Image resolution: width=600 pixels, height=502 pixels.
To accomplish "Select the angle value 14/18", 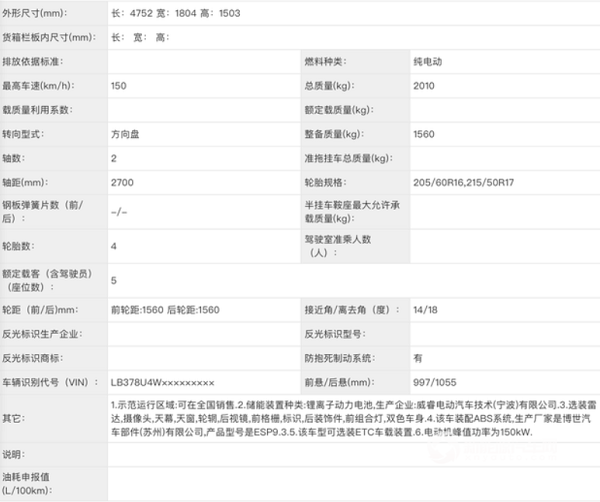I will click(x=425, y=310).
